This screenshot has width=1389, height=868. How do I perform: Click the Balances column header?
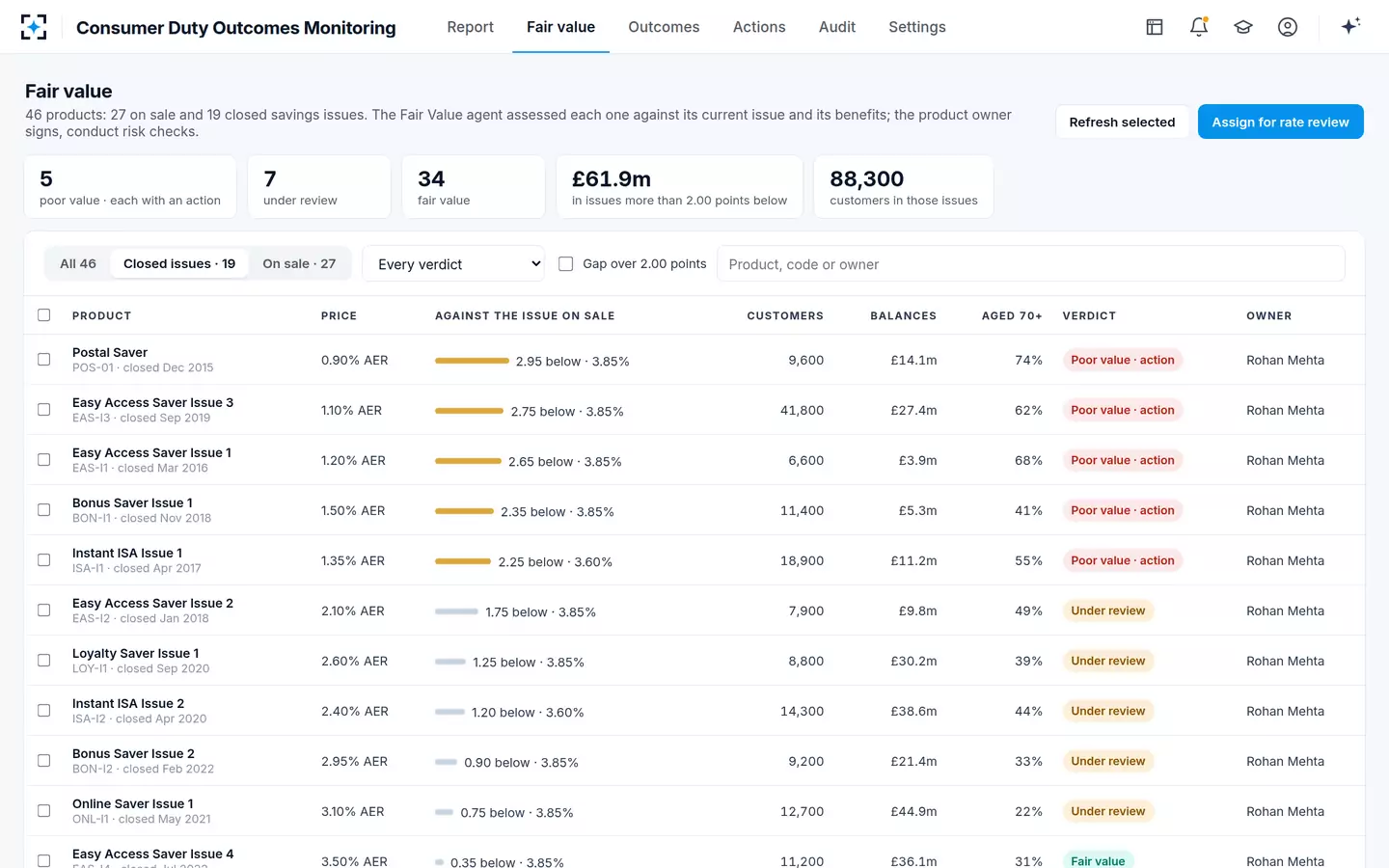[x=903, y=316]
